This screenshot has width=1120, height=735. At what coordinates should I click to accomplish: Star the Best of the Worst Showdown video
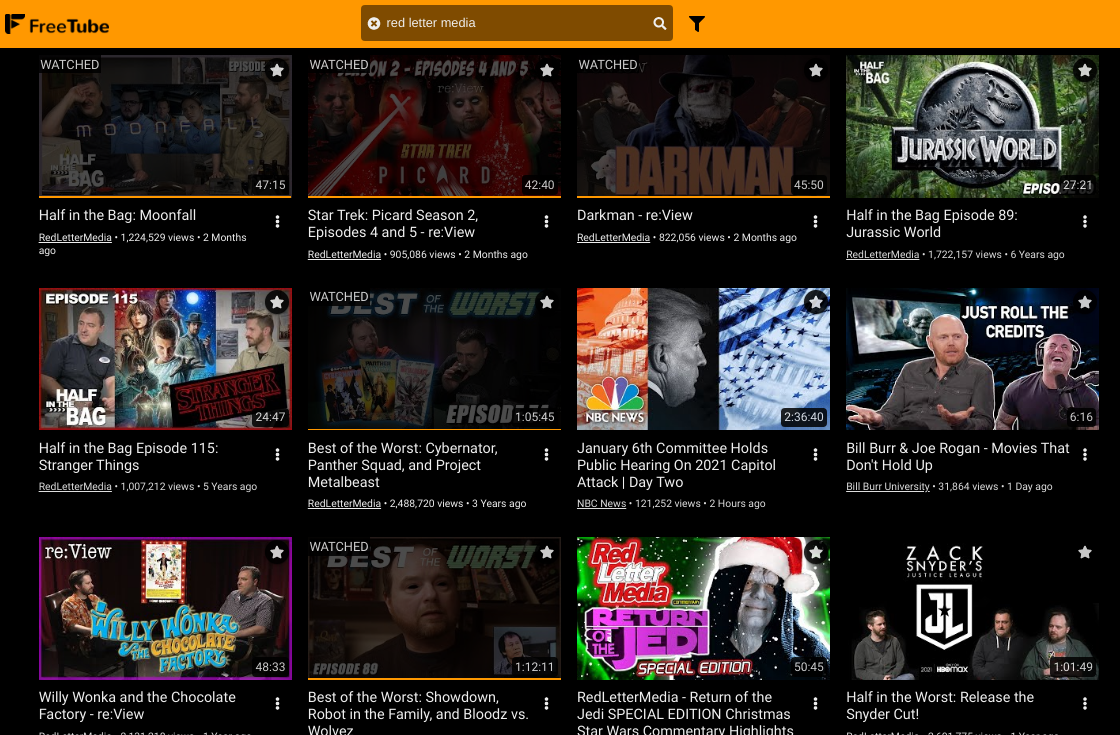pyautogui.click(x=546, y=551)
